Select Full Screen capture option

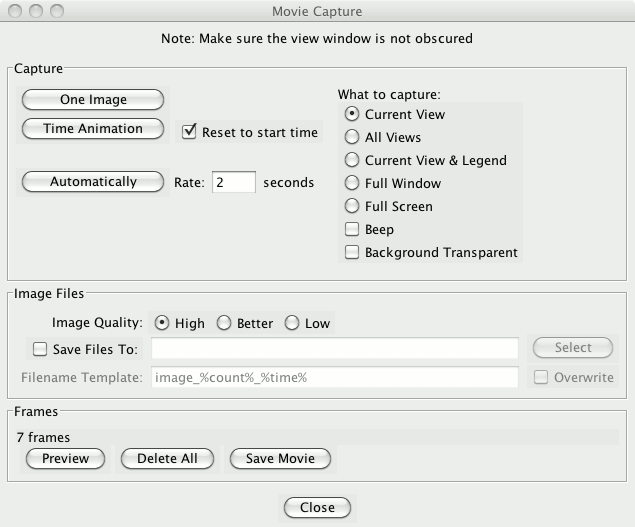tap(352, 206)
